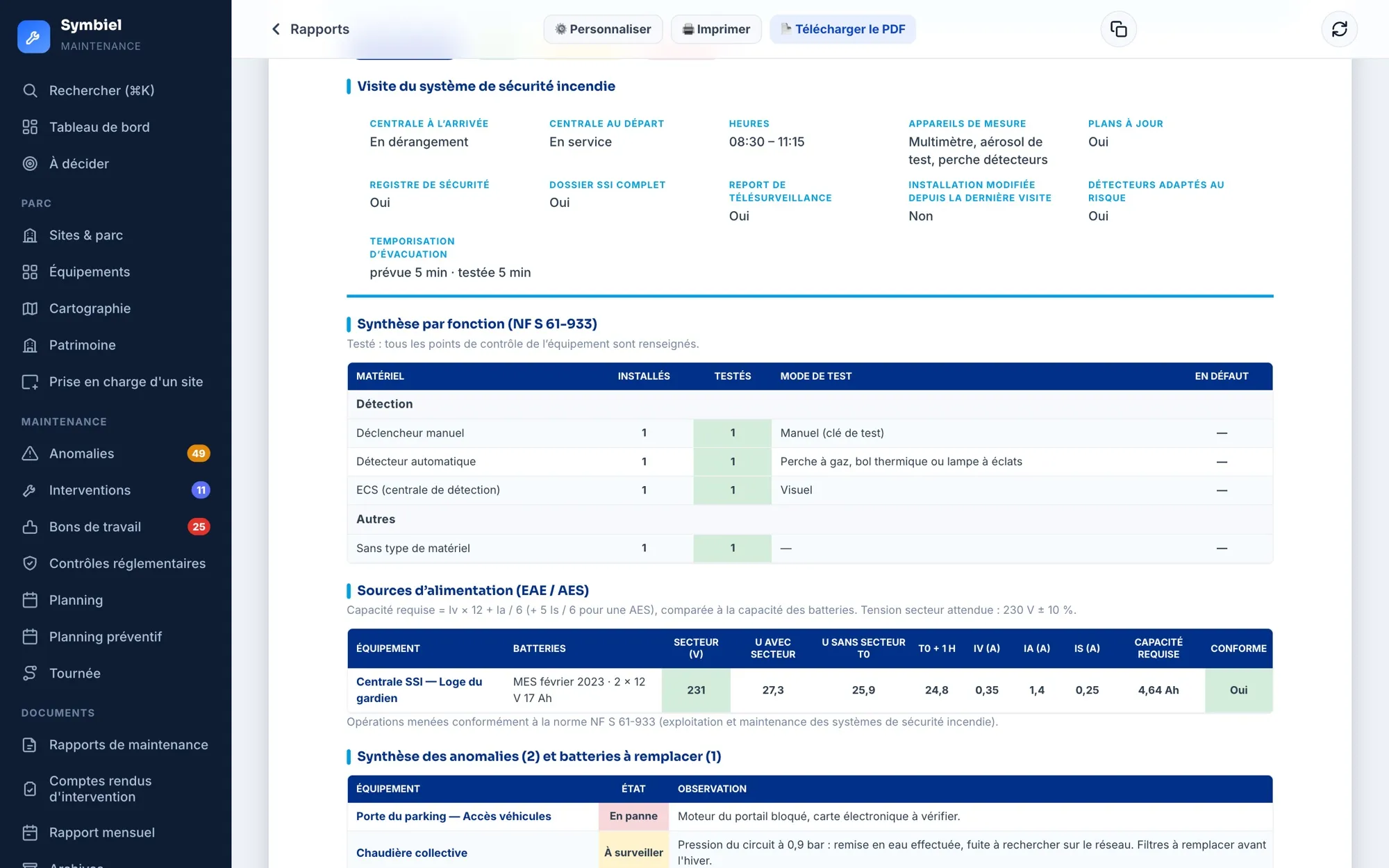Click the Sites & parc building icon
The width and height of the screenshot is (1389, 868).
click(x=30, y=235)
